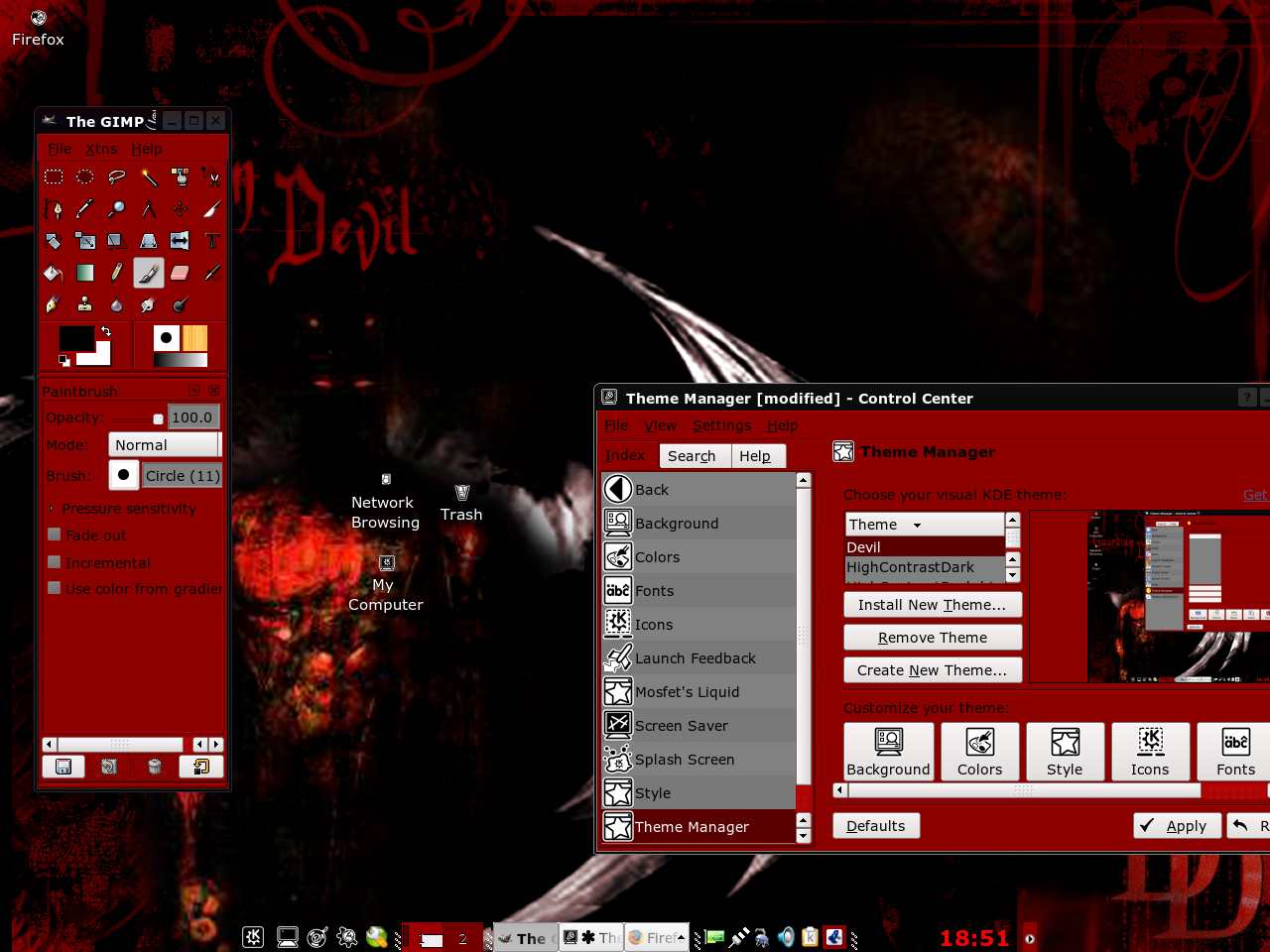
Task: Click the volume speaker icon in system tray
Action: (x=786, y=937)
